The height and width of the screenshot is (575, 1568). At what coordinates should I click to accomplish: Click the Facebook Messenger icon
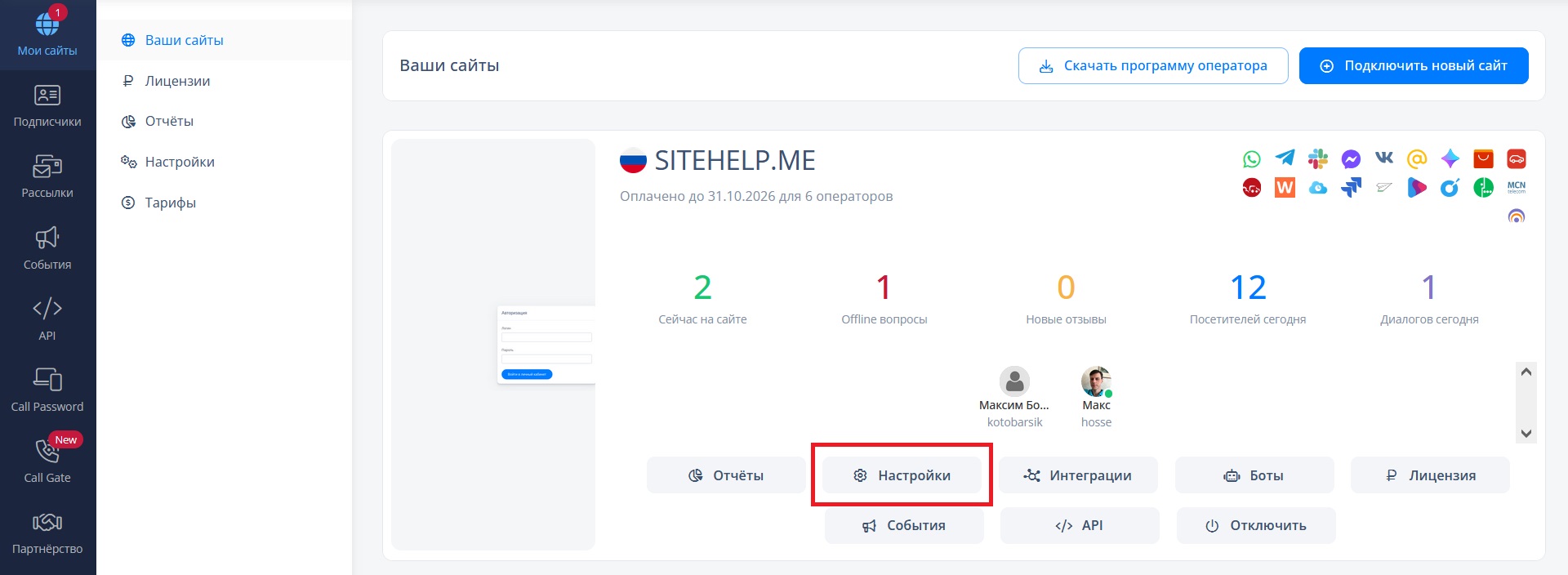coord(1351,159)
